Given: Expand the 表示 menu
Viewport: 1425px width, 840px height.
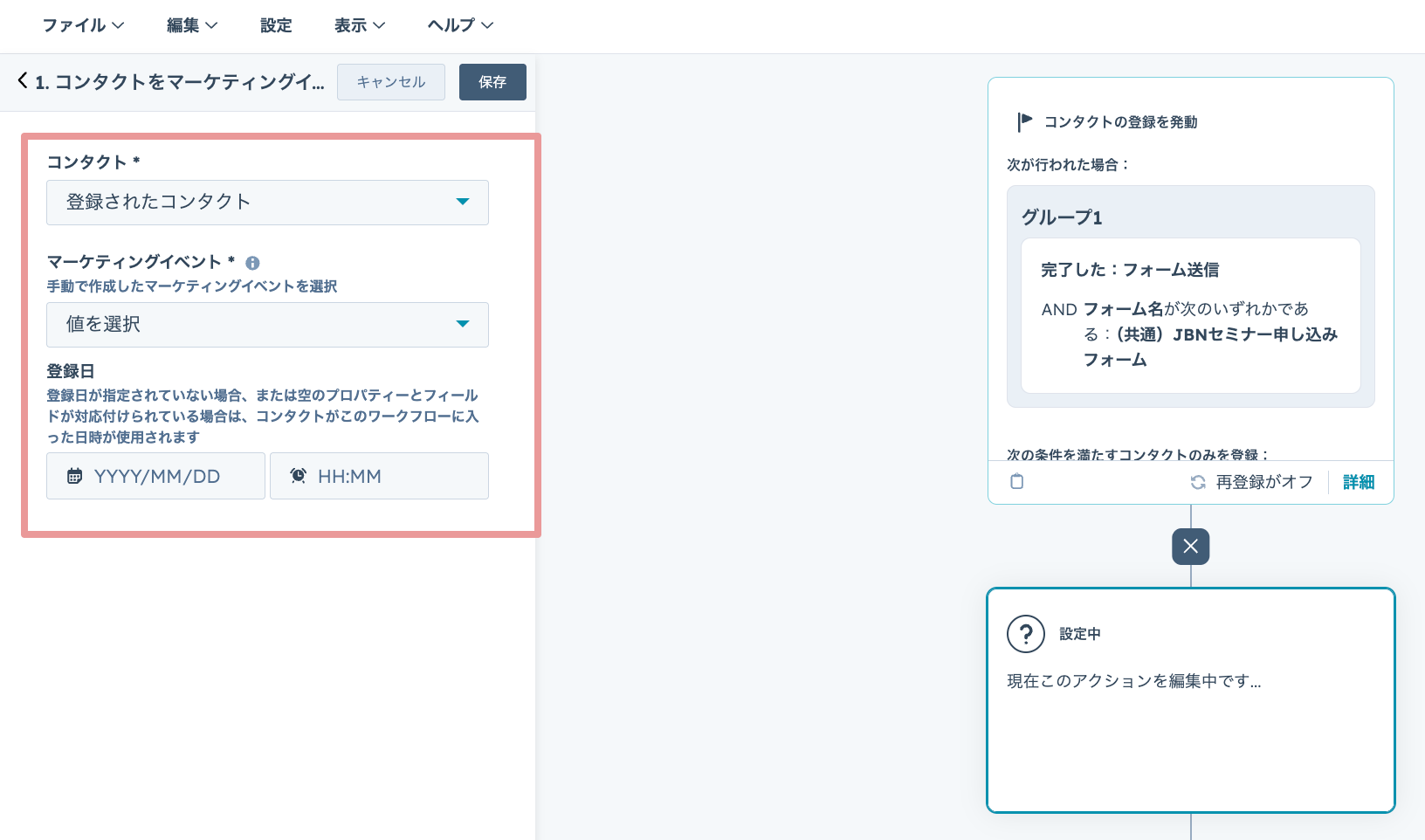Looking at the screenshot, I should (359, 25).
